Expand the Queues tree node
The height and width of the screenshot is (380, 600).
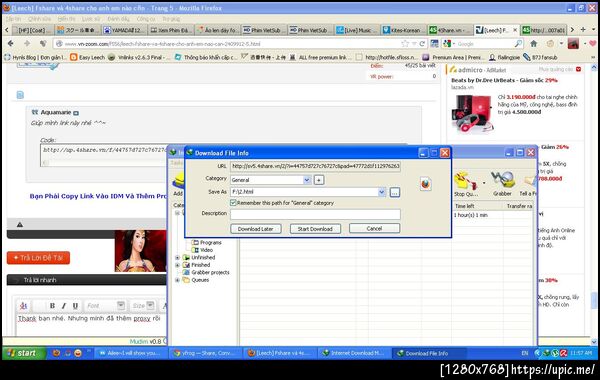pyautogui.click(x=177, y=280)
